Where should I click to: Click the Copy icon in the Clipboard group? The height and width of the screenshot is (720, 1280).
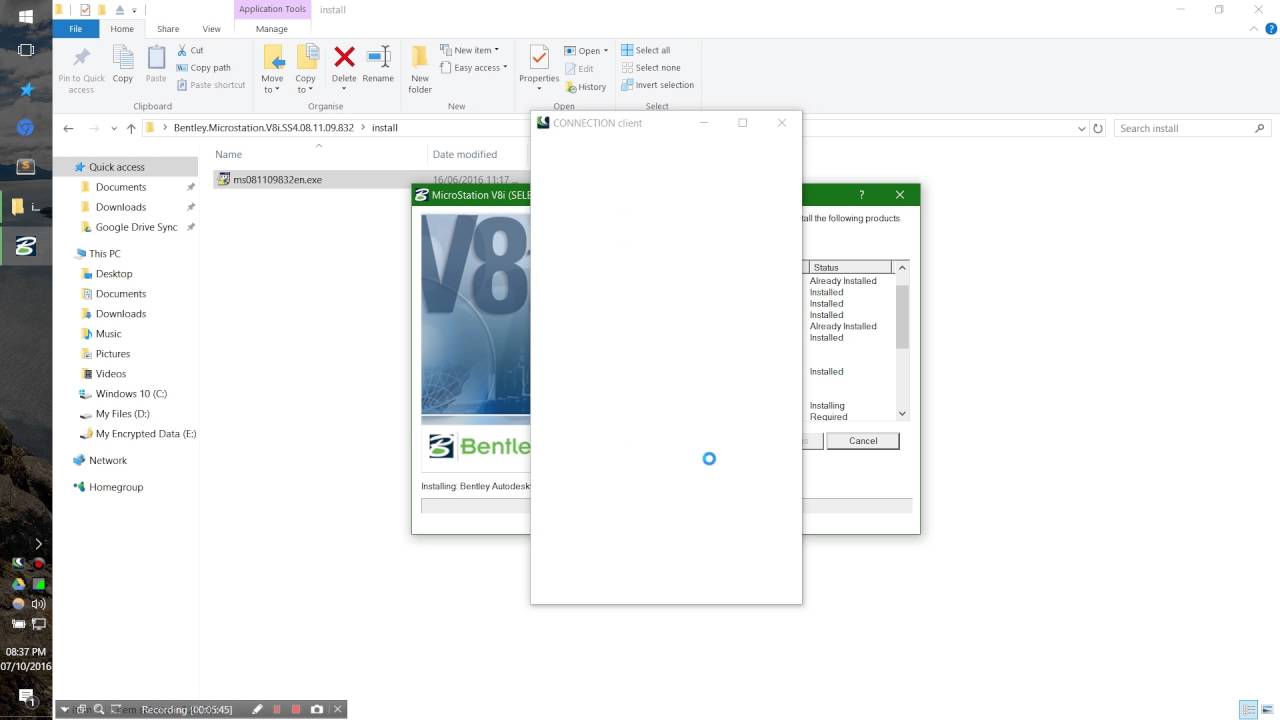(122, 58)
